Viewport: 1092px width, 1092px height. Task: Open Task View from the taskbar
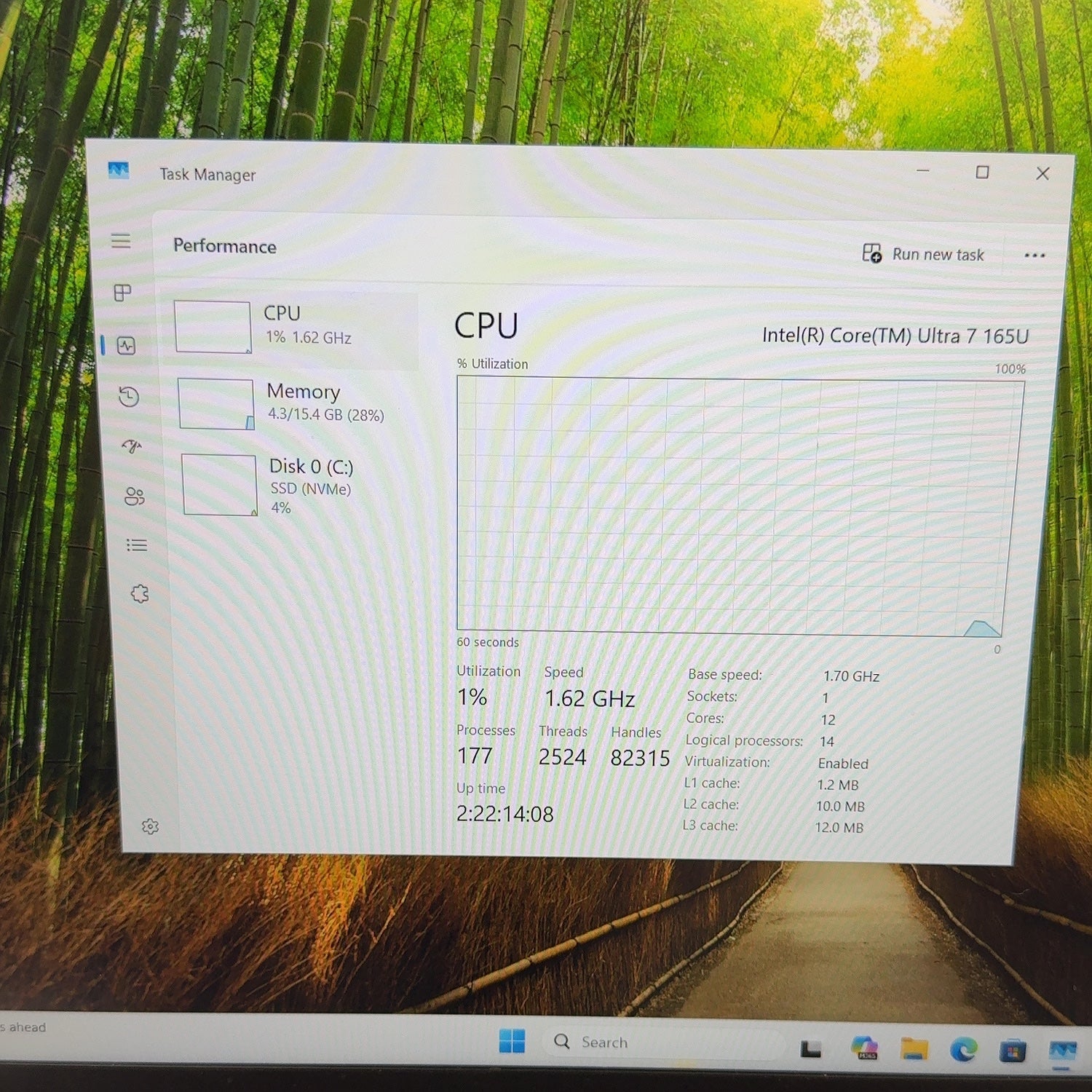[811, 1049]
